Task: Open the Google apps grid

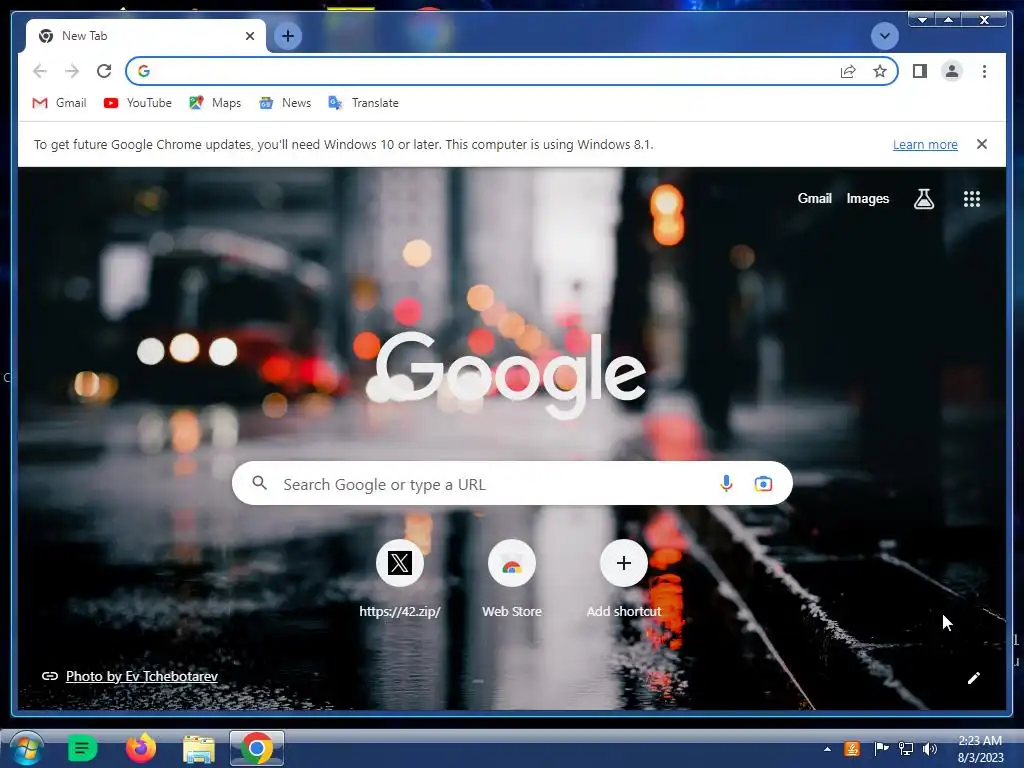Action: [x=972, y=199]
